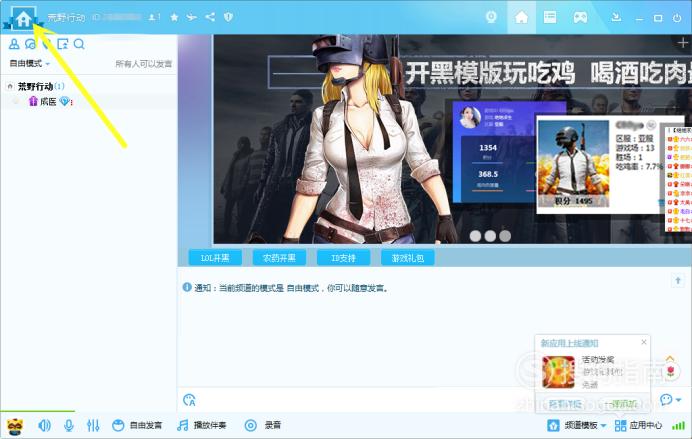Click the LOL开黑 button

pyautogui.click(x=215, y=258)
